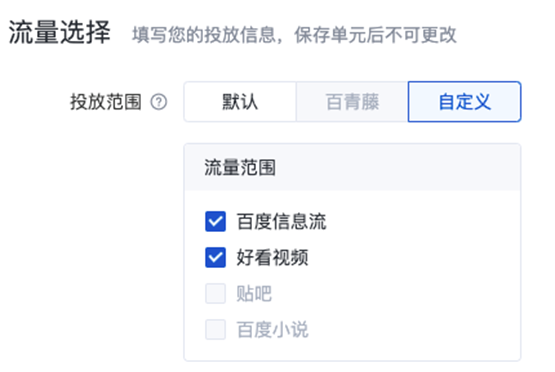Click the greyed 百度小说 label text
Screen dimensions: 555x372
[273, 330]
